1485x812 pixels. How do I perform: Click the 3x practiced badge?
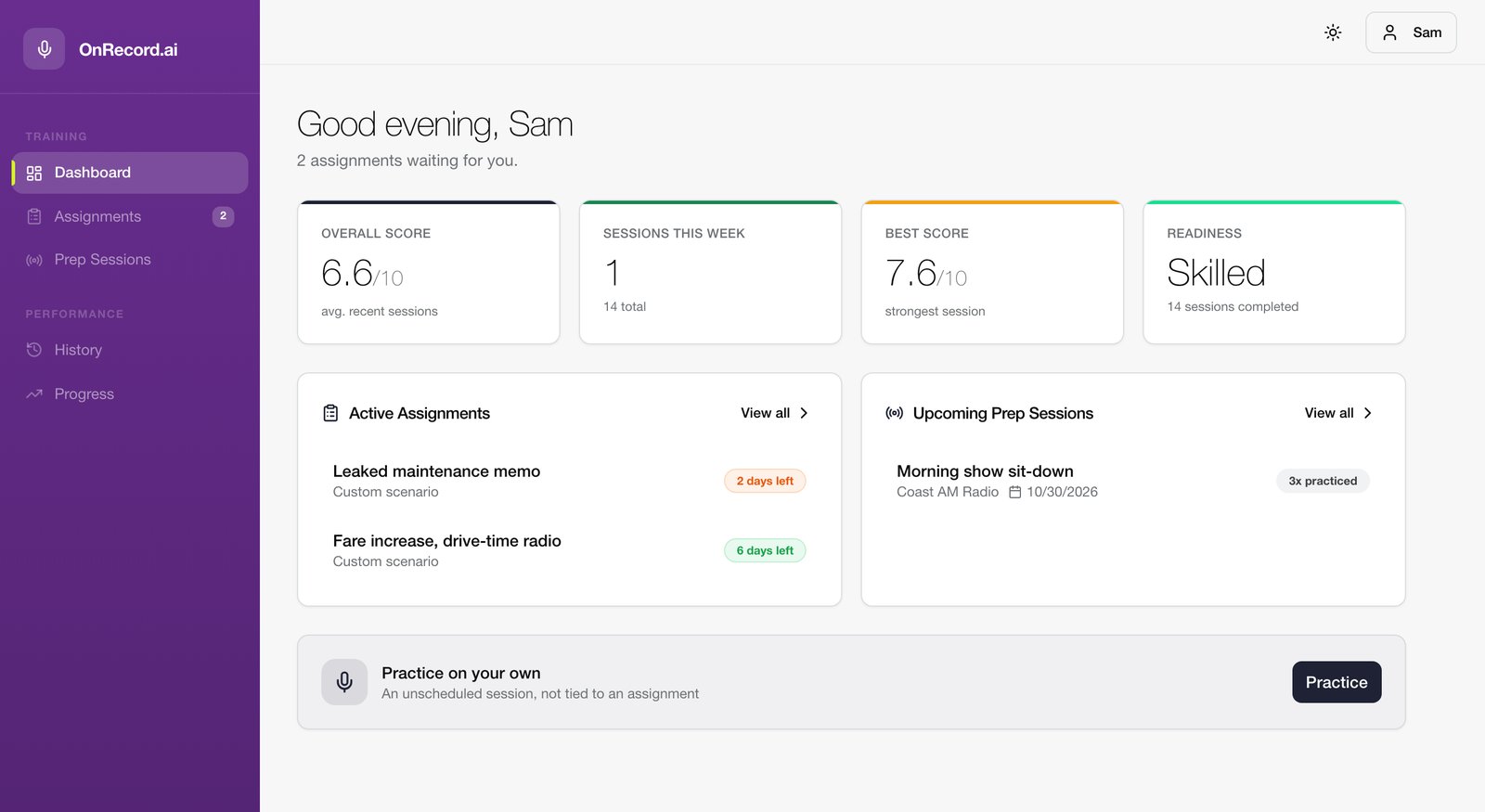[1323, 481]
